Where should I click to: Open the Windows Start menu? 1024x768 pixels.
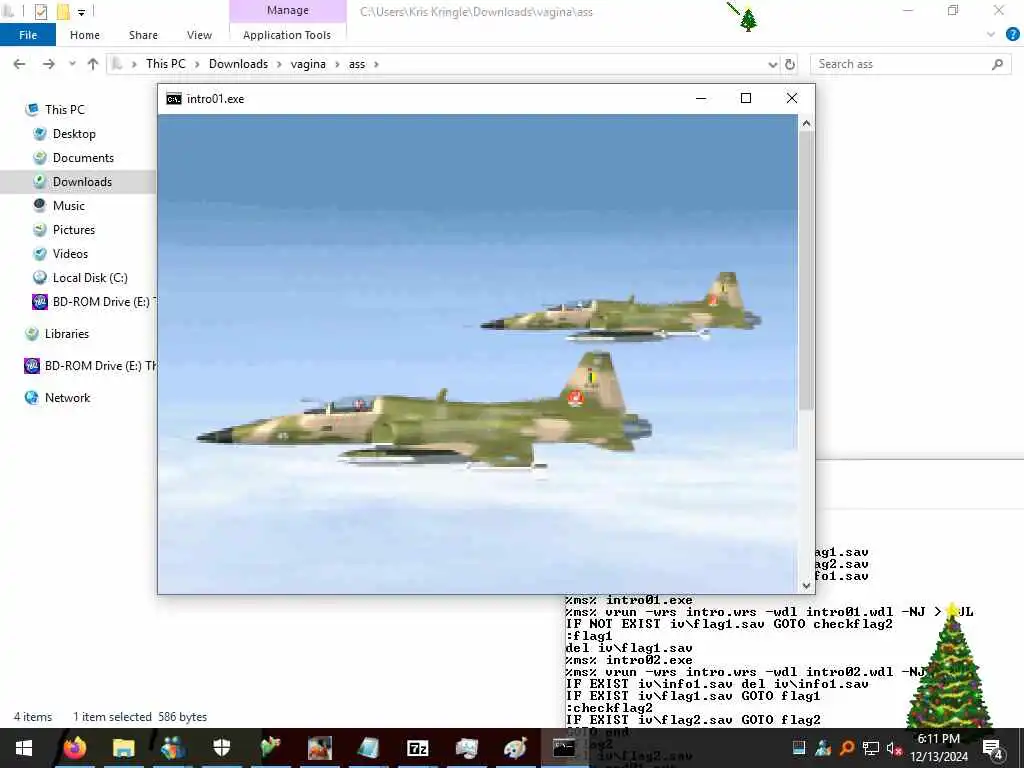(24, 748)
